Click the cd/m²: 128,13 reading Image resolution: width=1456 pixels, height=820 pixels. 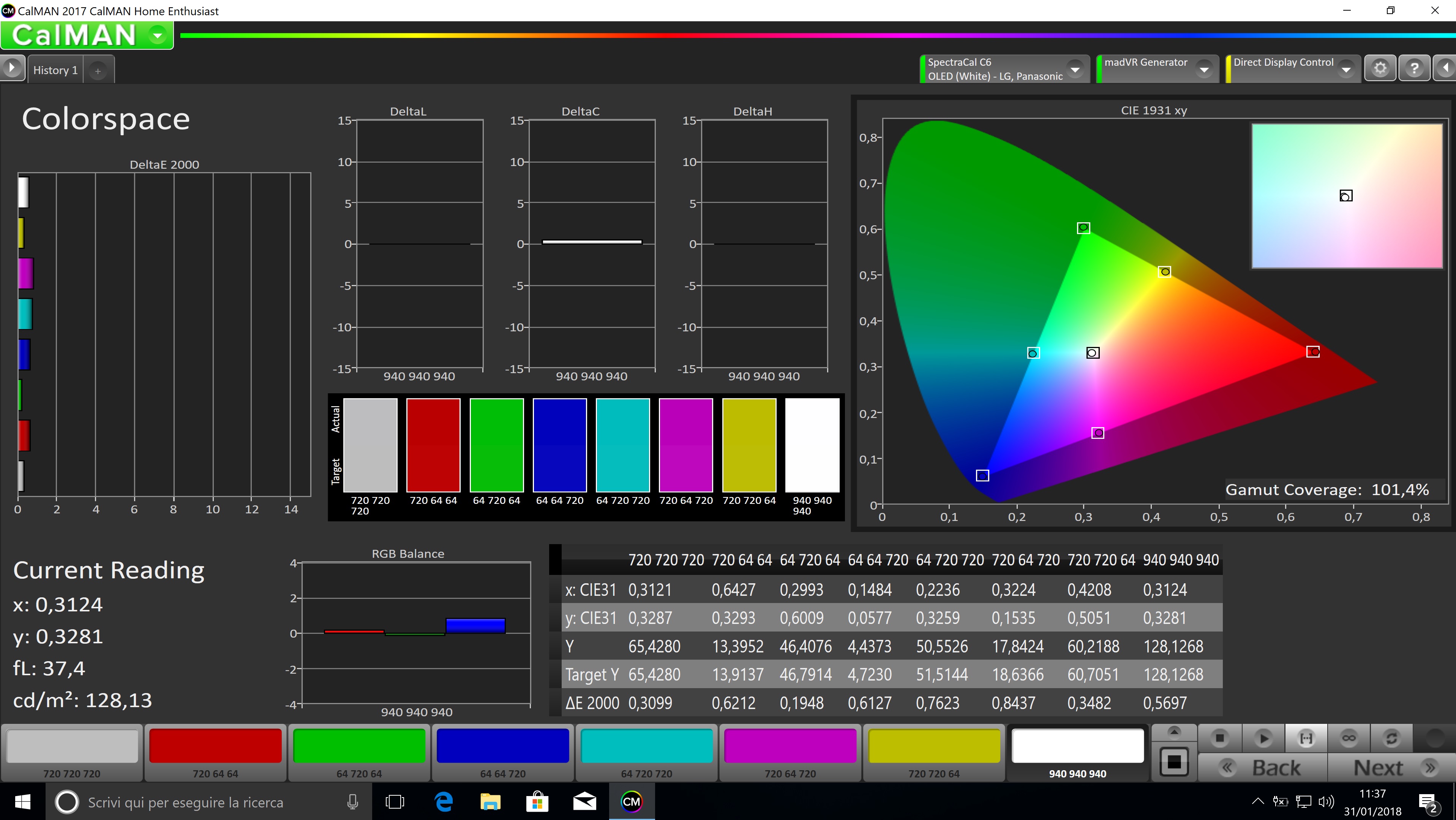click(x=82, y=700)
